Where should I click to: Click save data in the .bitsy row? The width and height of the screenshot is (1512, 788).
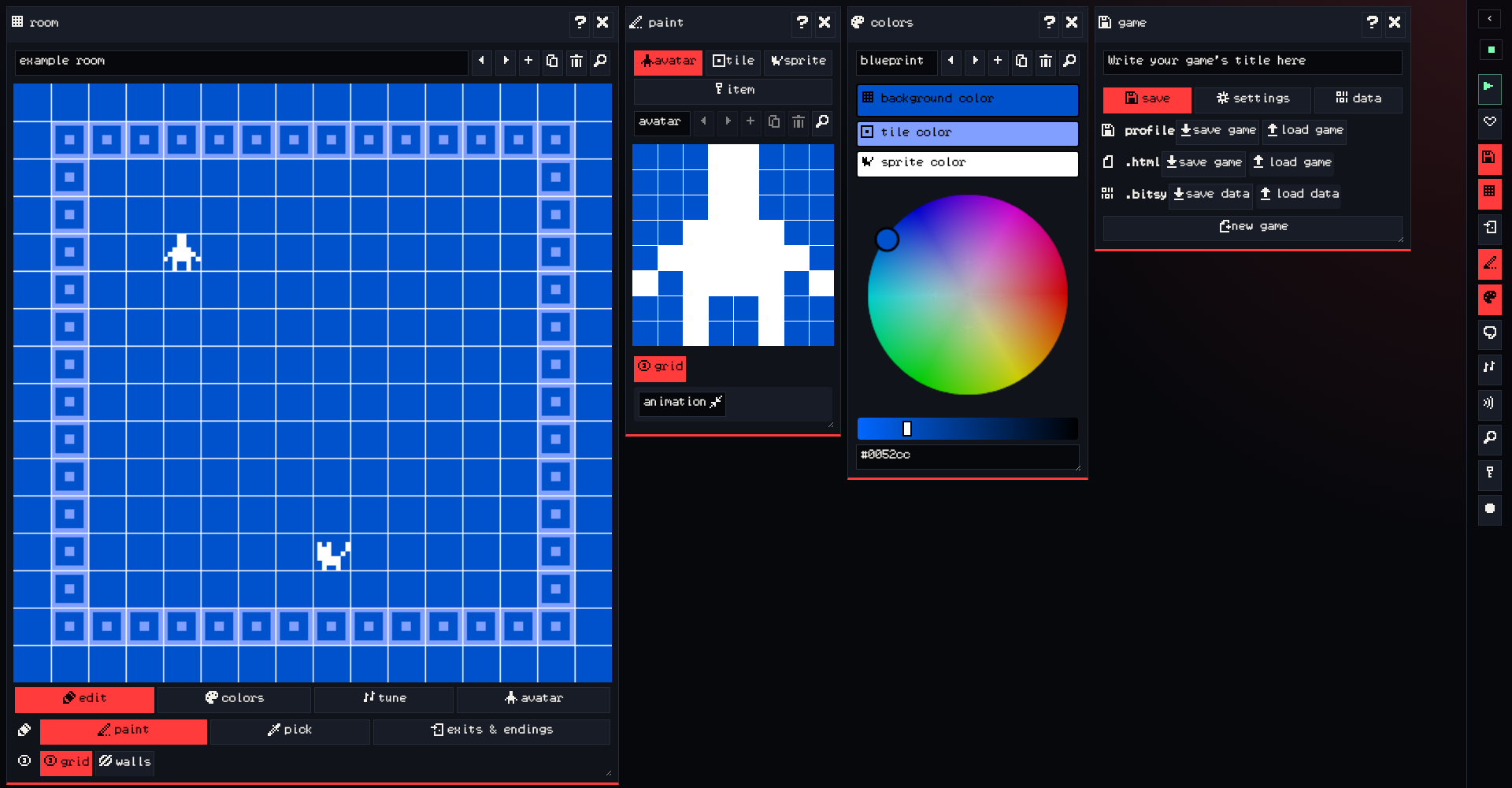[1210, 195]
